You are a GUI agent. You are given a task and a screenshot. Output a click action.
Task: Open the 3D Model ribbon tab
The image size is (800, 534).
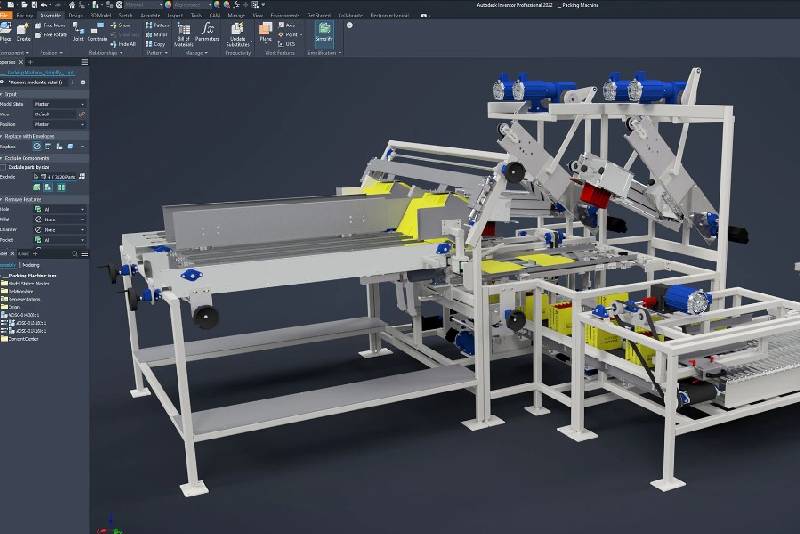tap(101, 16)
